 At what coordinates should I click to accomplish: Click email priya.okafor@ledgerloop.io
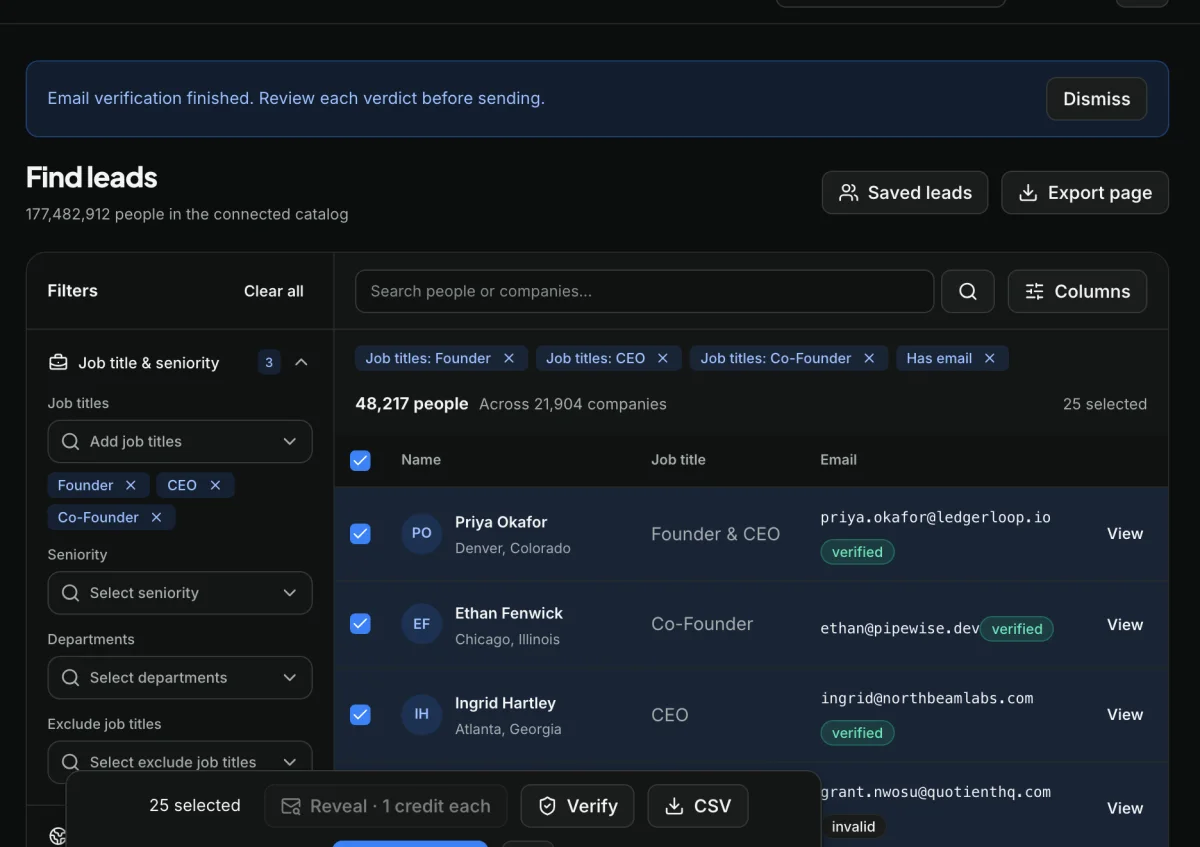pyautogui.click(x=936, y=518)
